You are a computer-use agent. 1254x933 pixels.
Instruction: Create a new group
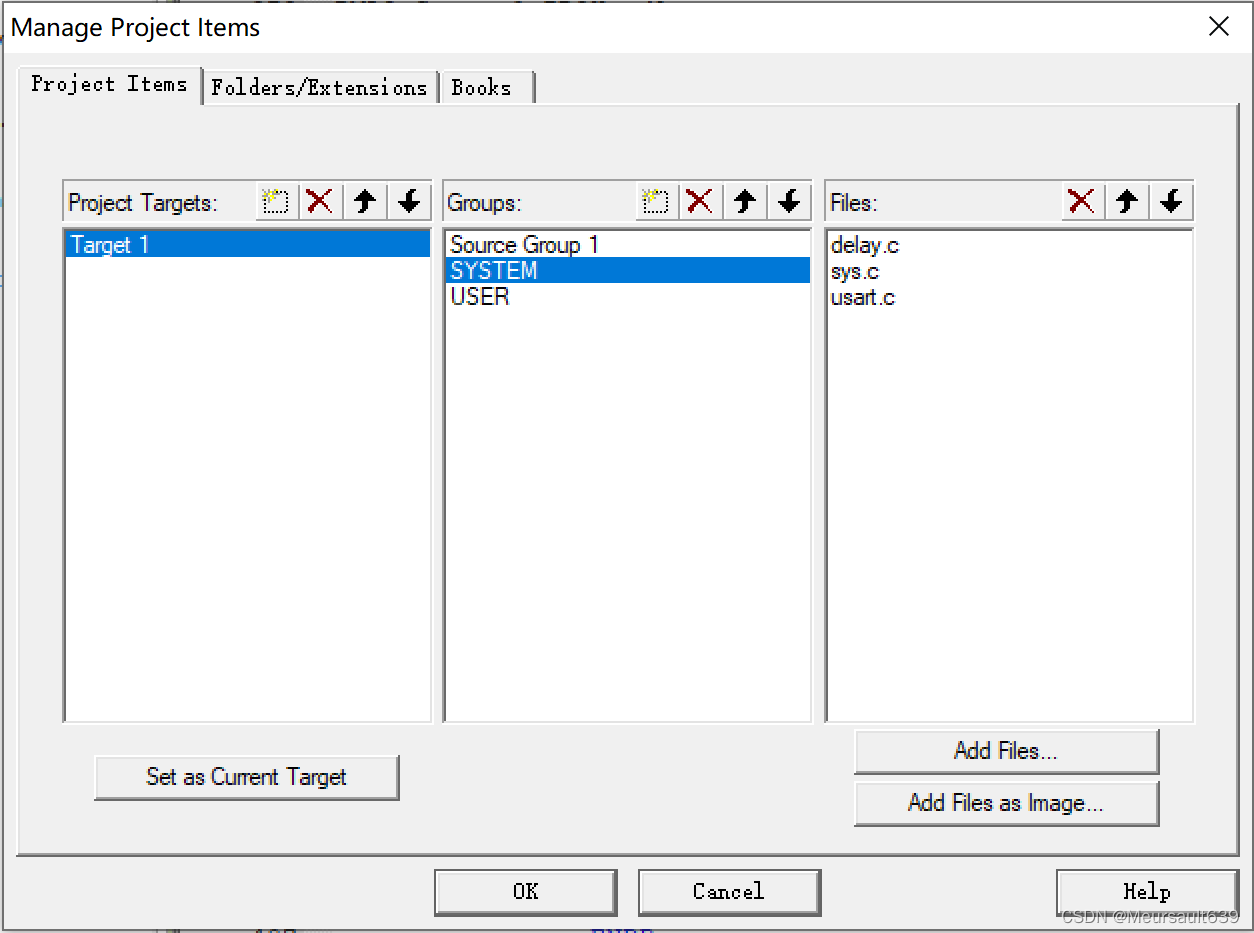coord(656,202)
